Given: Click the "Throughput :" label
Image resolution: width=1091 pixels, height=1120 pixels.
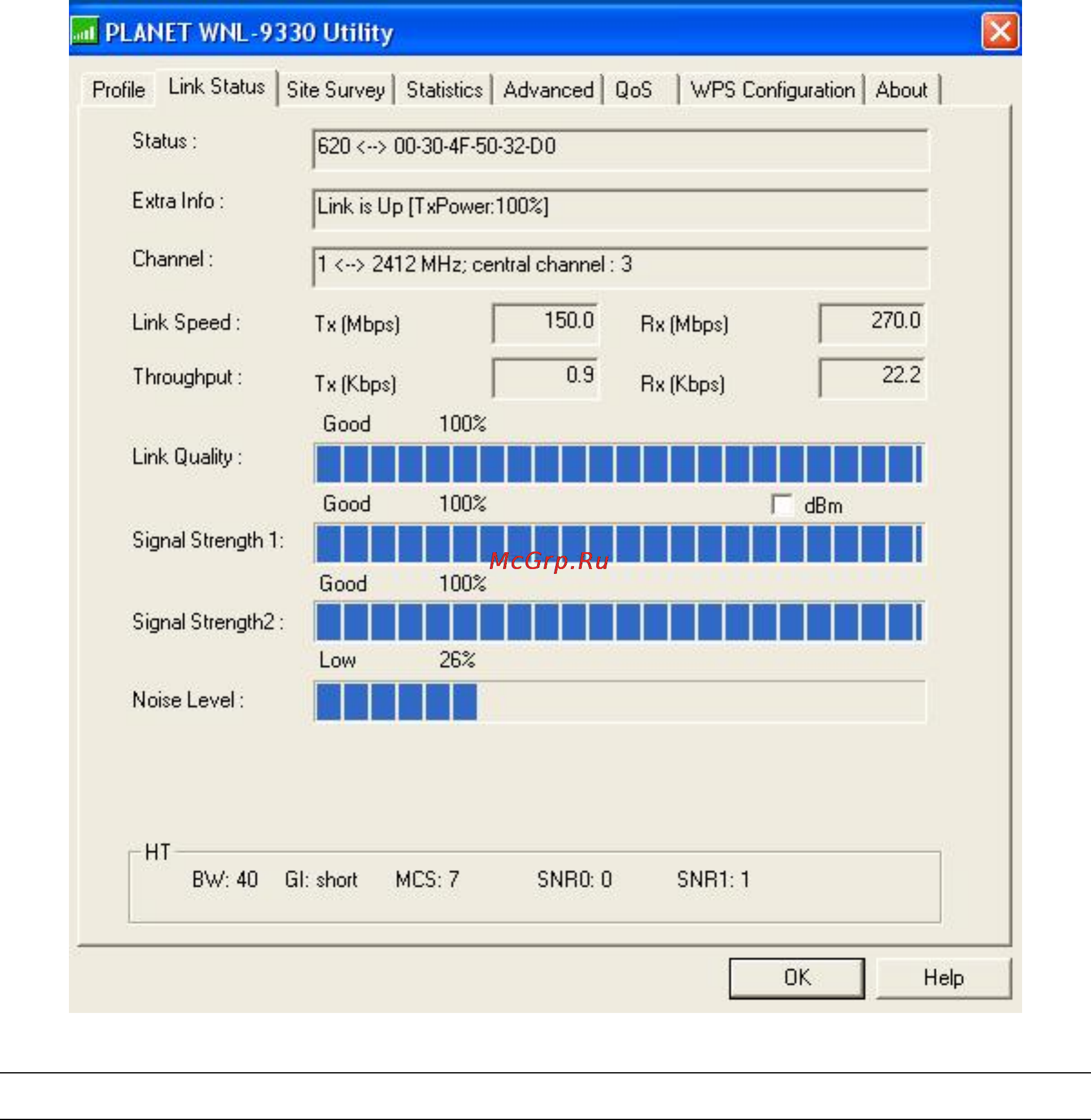Looking at the screenshot, I should click(x=187, y=377).
